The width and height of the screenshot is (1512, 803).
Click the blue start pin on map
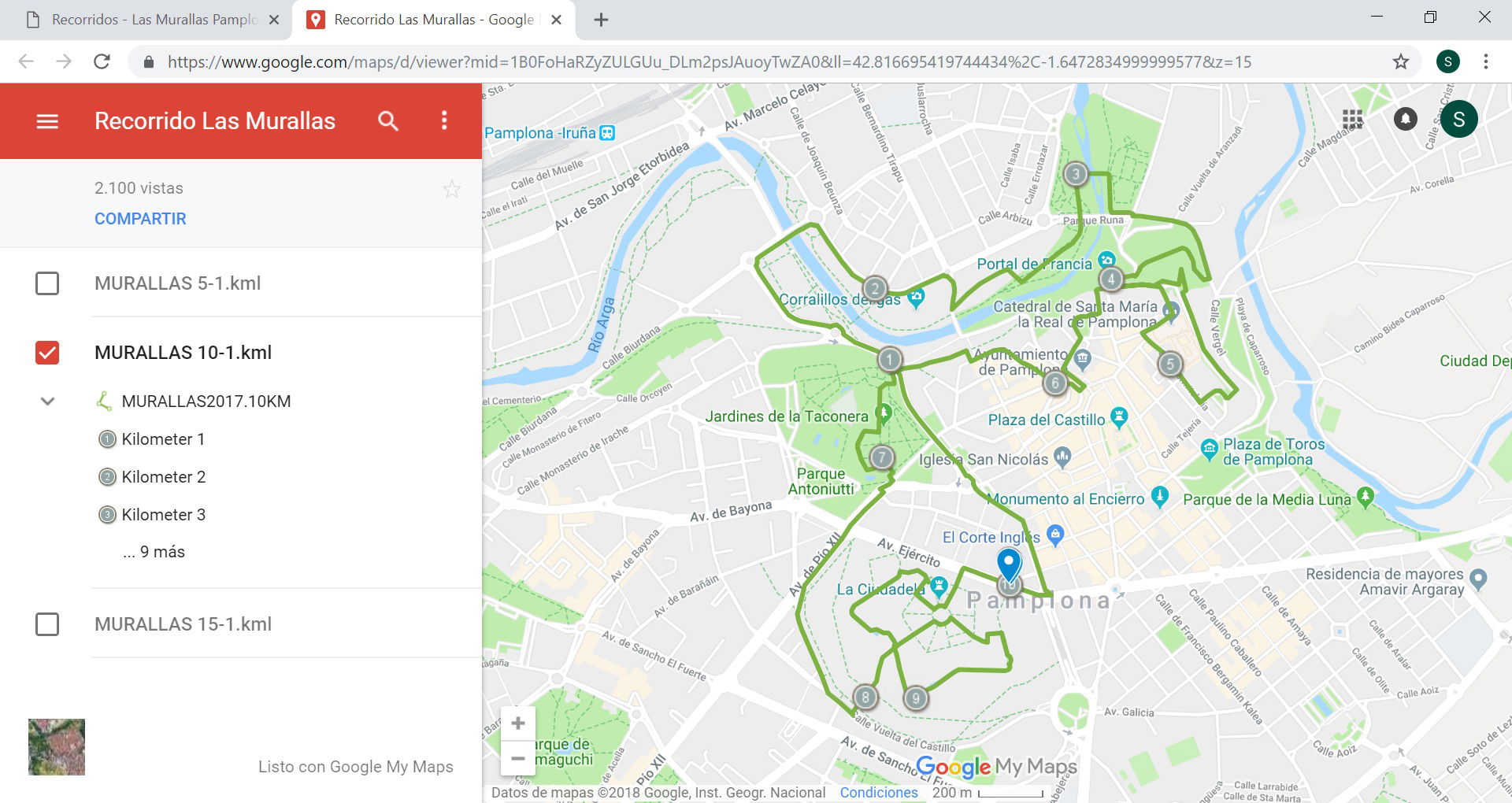coord(1009,564)
